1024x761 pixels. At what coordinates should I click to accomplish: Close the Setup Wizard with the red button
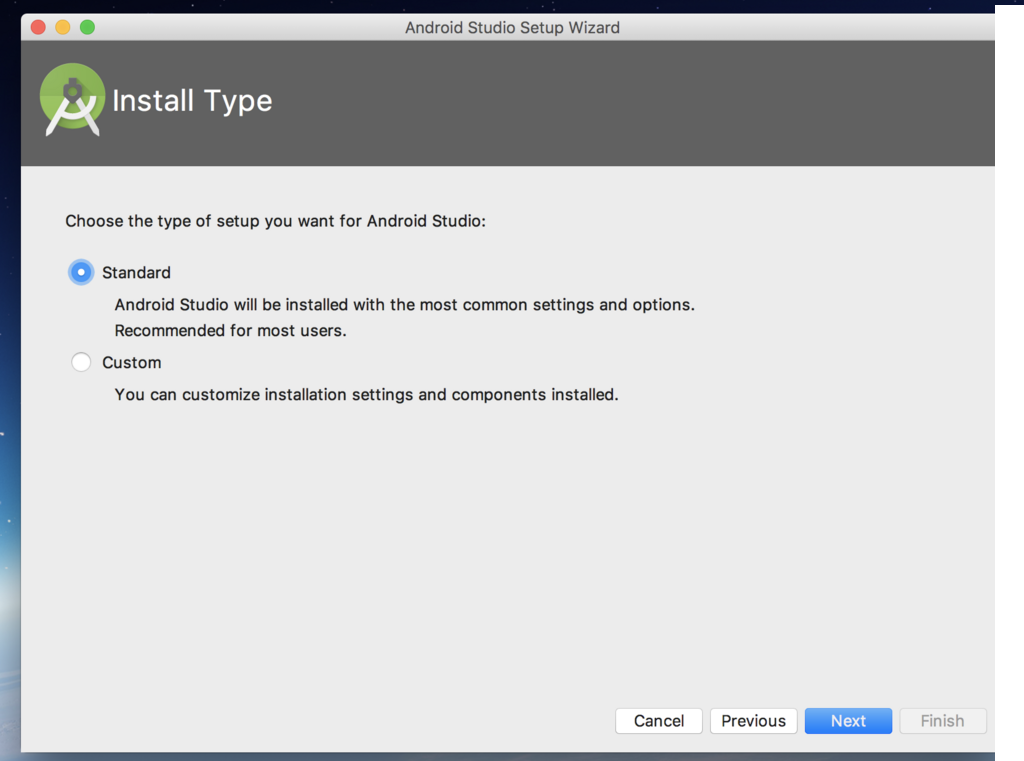(38, 27)
